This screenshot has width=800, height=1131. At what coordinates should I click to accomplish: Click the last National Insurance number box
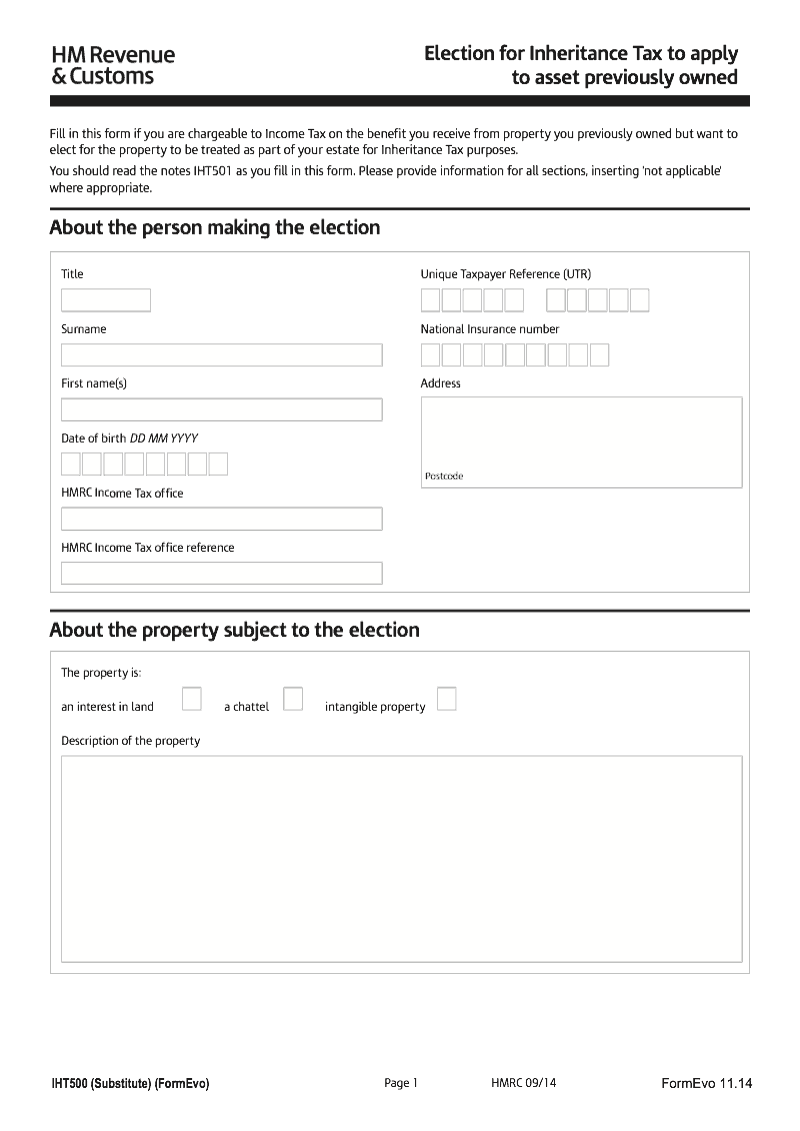coord(598,355)
